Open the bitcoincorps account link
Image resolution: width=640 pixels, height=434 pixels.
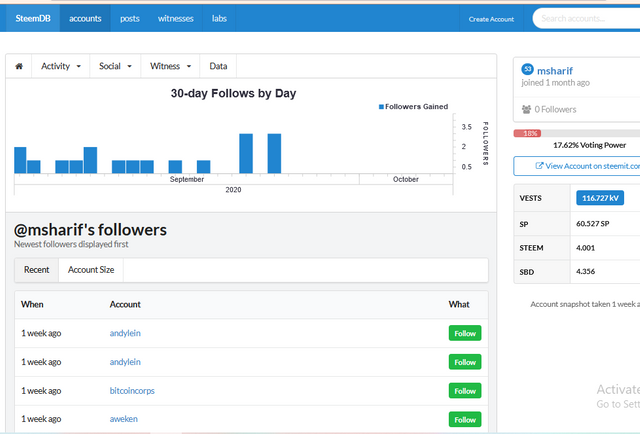pyautogui.click(x=132, y=391)
